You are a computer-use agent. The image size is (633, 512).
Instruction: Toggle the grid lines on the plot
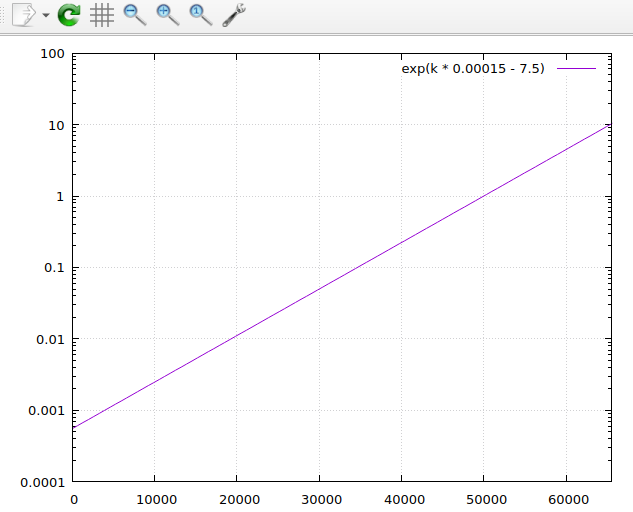pyautogui.click(x=102, y=15)
